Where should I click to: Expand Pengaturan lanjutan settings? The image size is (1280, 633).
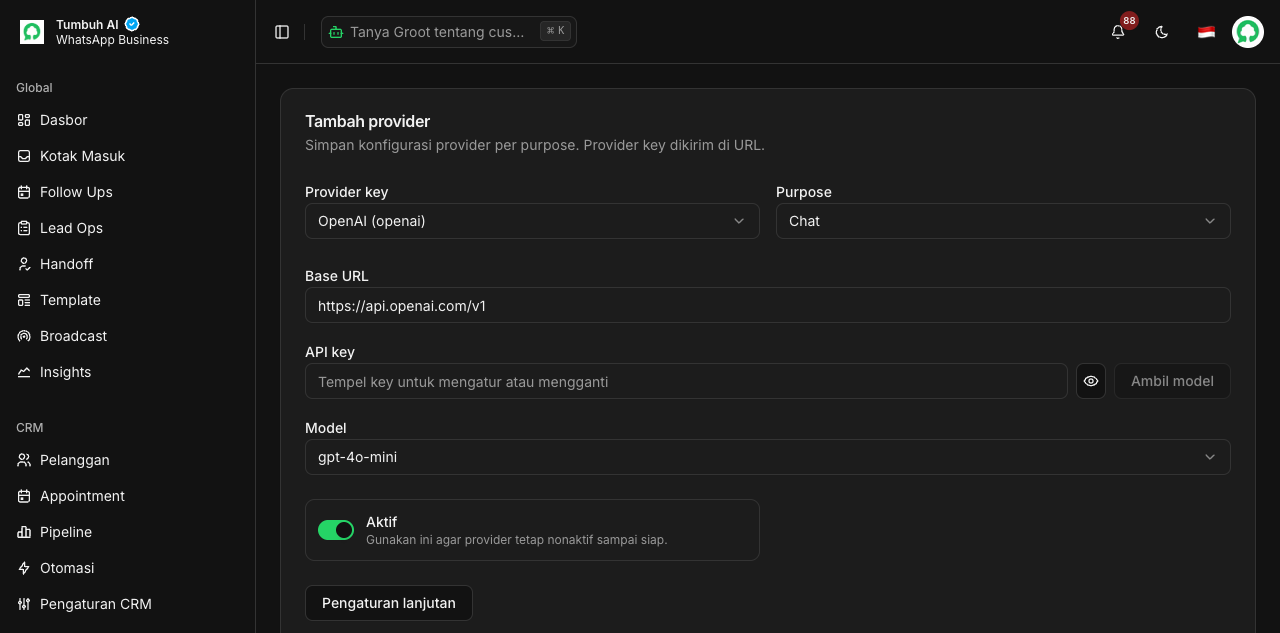click(389, 603)
